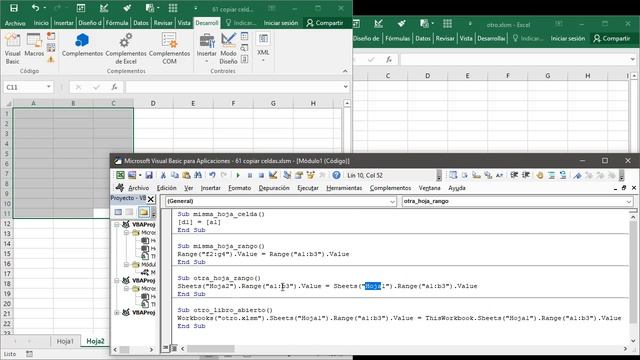640x360 pixels.
Task: Click Cut icon in VBA toolbar
Action: (x=163, y=175)
